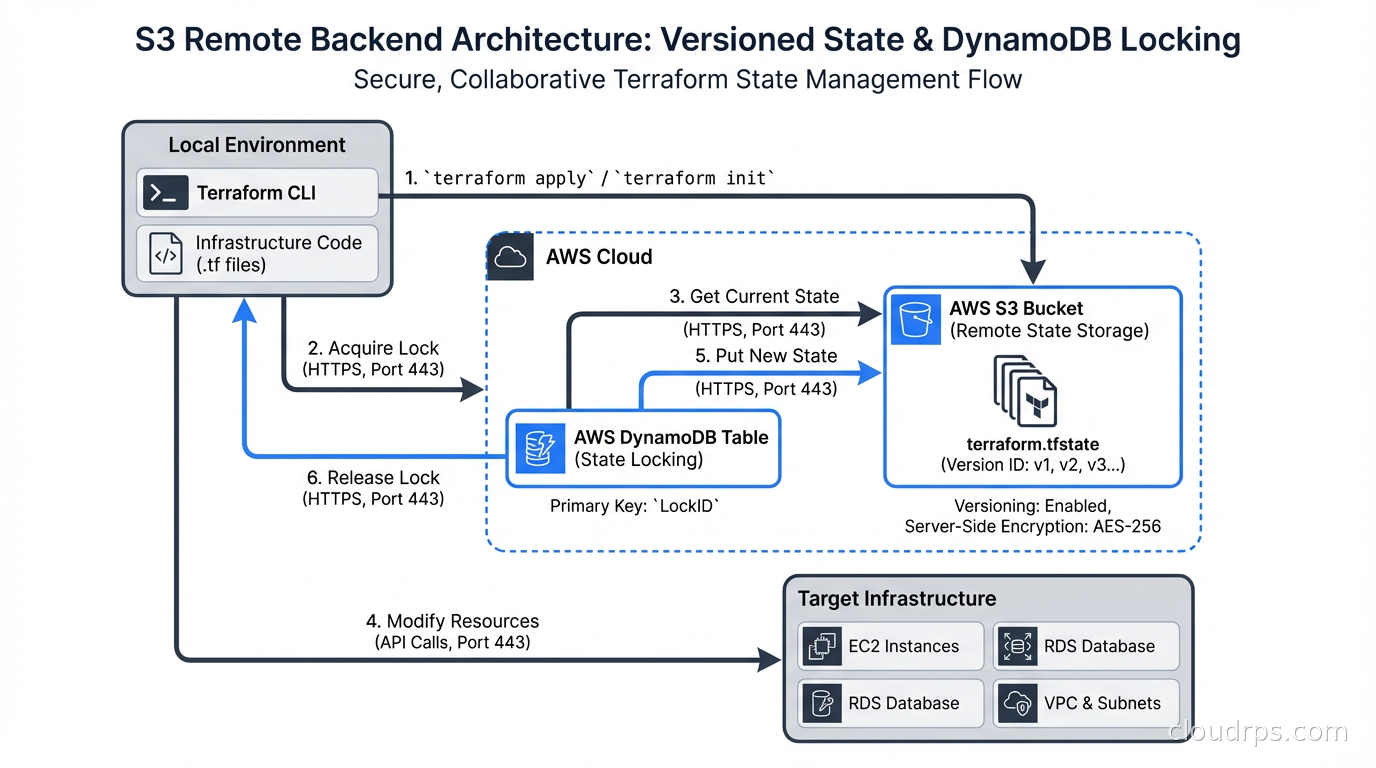Click the cloudrps.com watermark link

point(1257,731)
